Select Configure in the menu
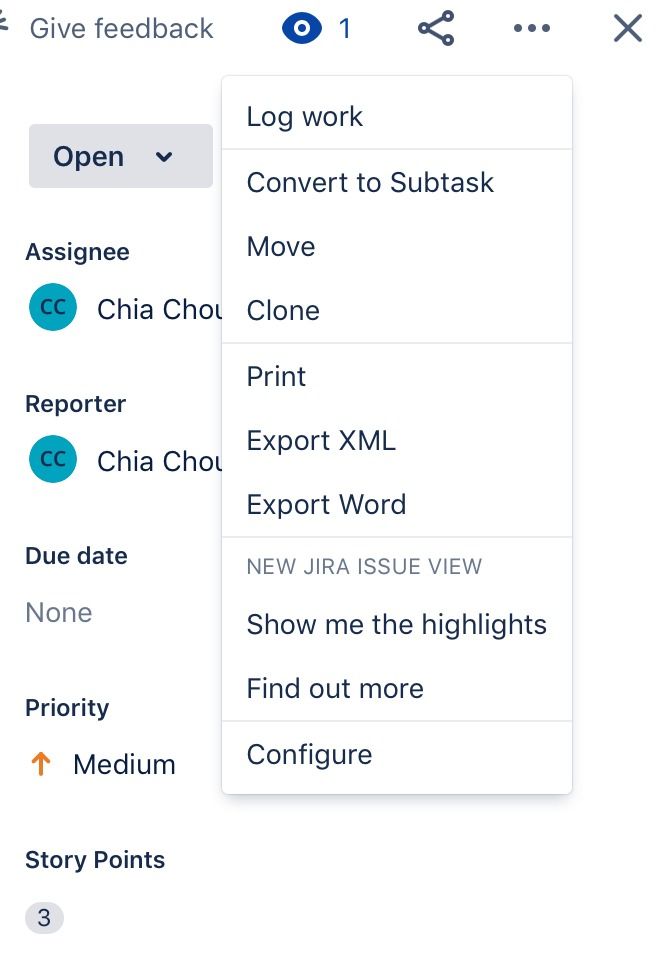The image size is (662, 968). [x=309, y=754]
